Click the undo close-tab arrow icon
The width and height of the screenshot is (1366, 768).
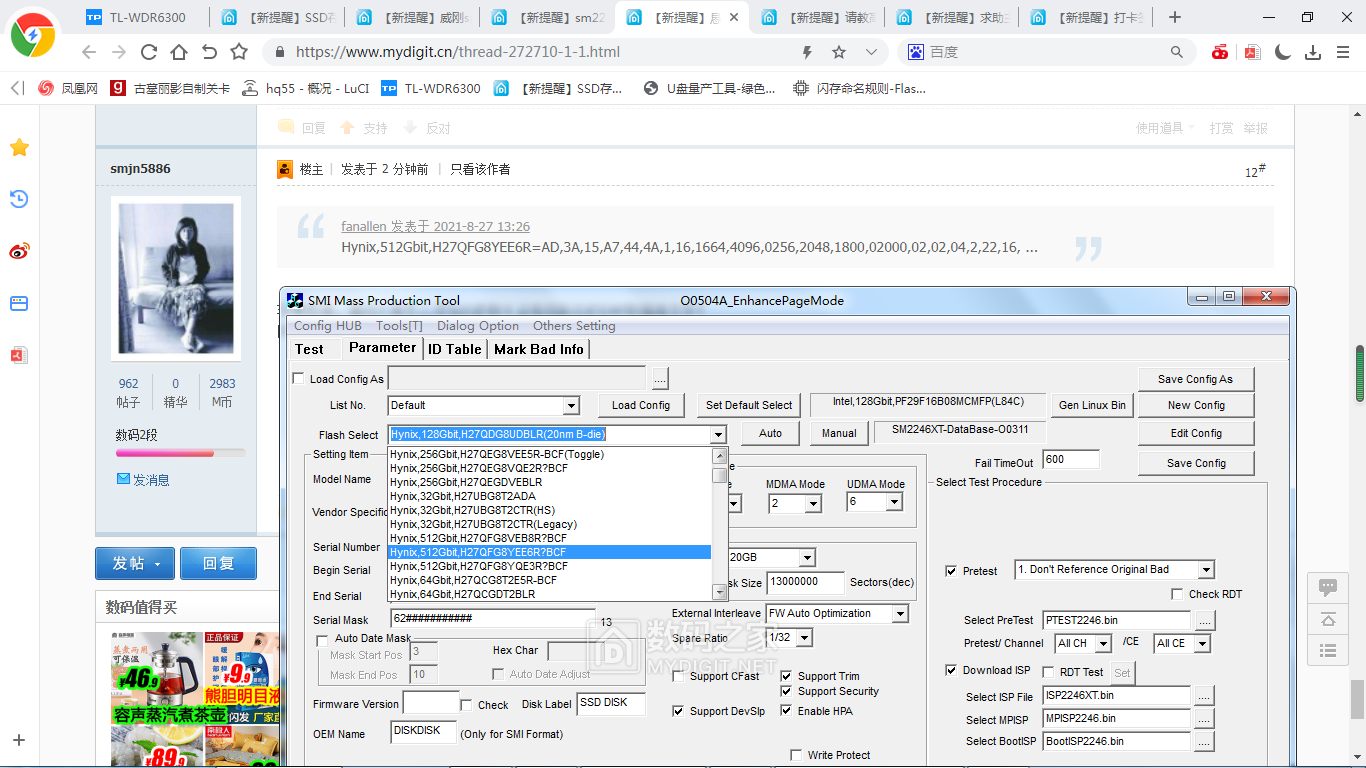click(209, 52)
